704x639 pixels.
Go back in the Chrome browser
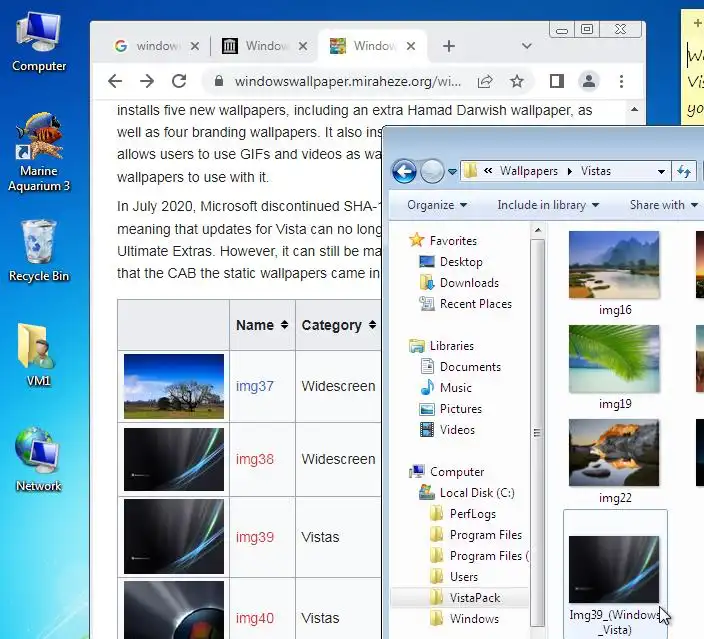point(115,81)
